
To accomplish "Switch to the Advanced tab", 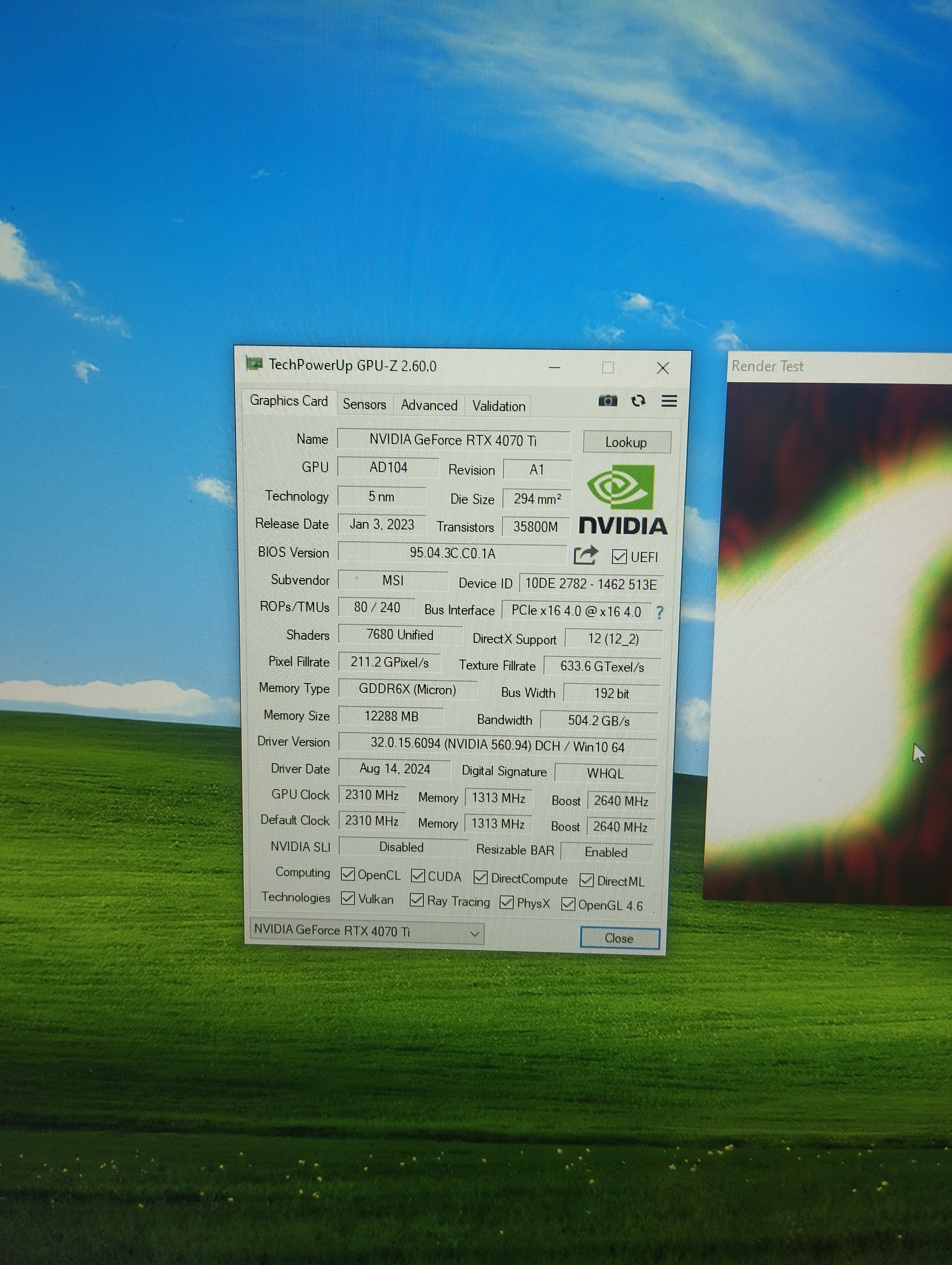I will tap(429, 406).
